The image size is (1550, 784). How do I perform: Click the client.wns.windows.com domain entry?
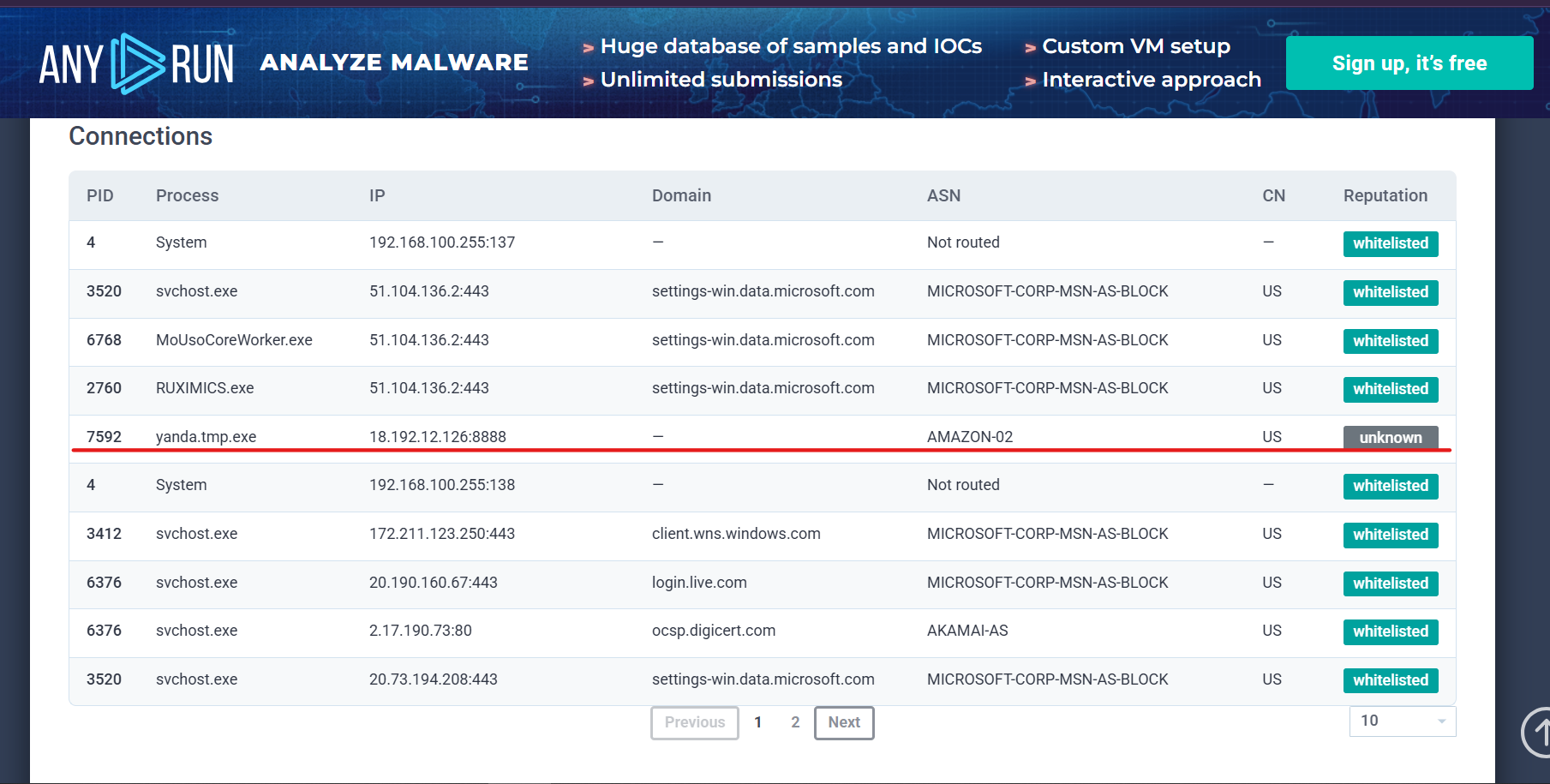pos(736,534)
